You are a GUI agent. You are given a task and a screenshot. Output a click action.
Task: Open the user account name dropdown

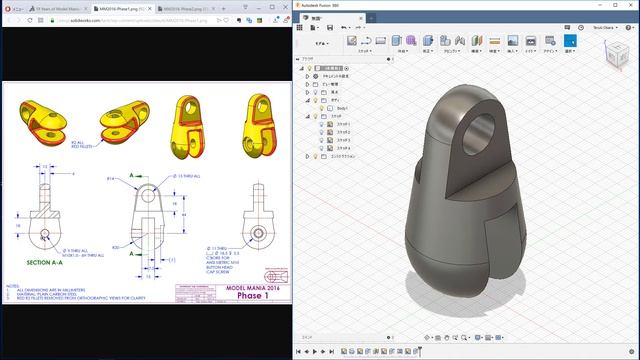coord(605,27)
